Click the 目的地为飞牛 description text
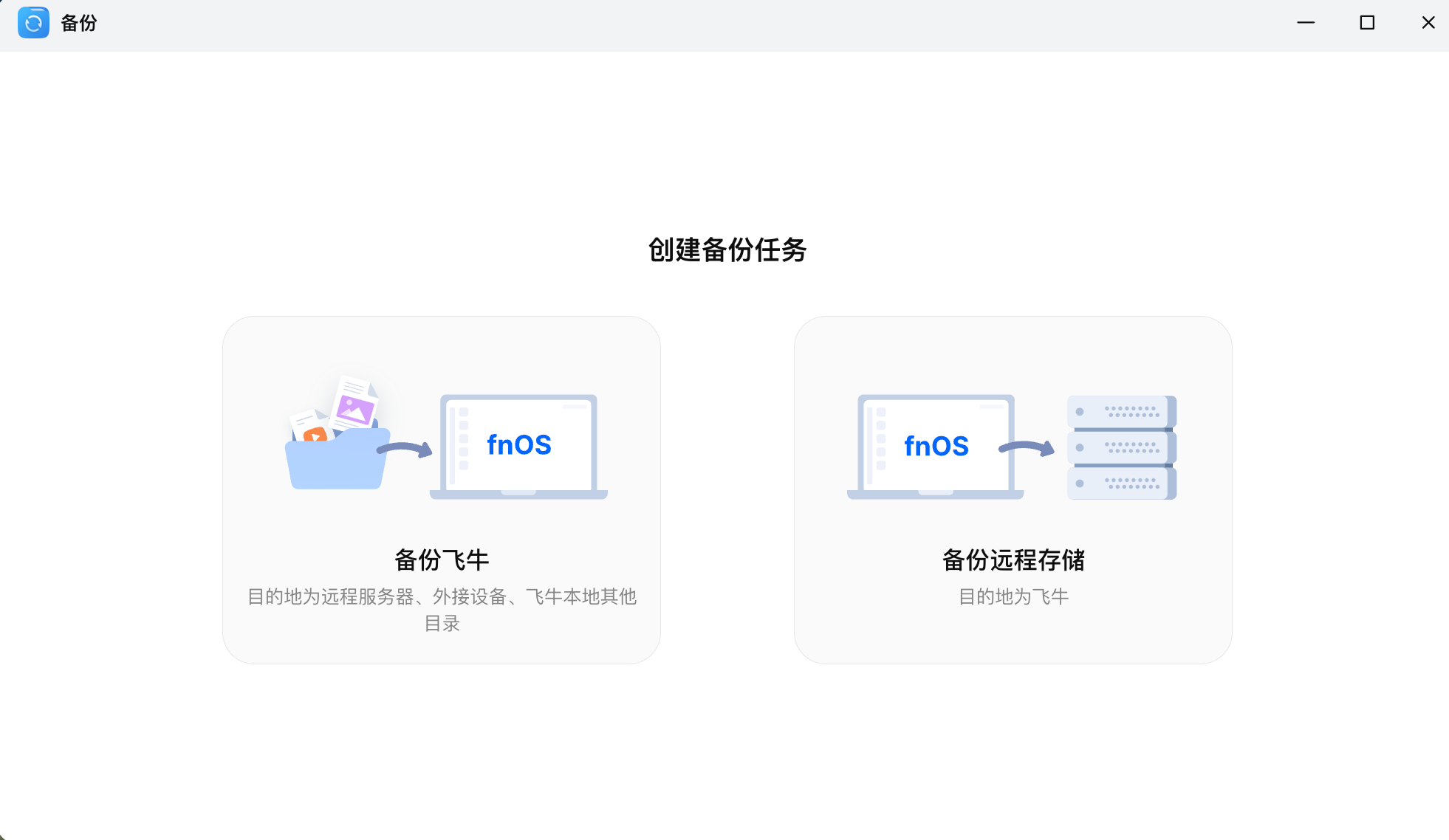This screenshot has width=1449, height=840. (1013, 596)
